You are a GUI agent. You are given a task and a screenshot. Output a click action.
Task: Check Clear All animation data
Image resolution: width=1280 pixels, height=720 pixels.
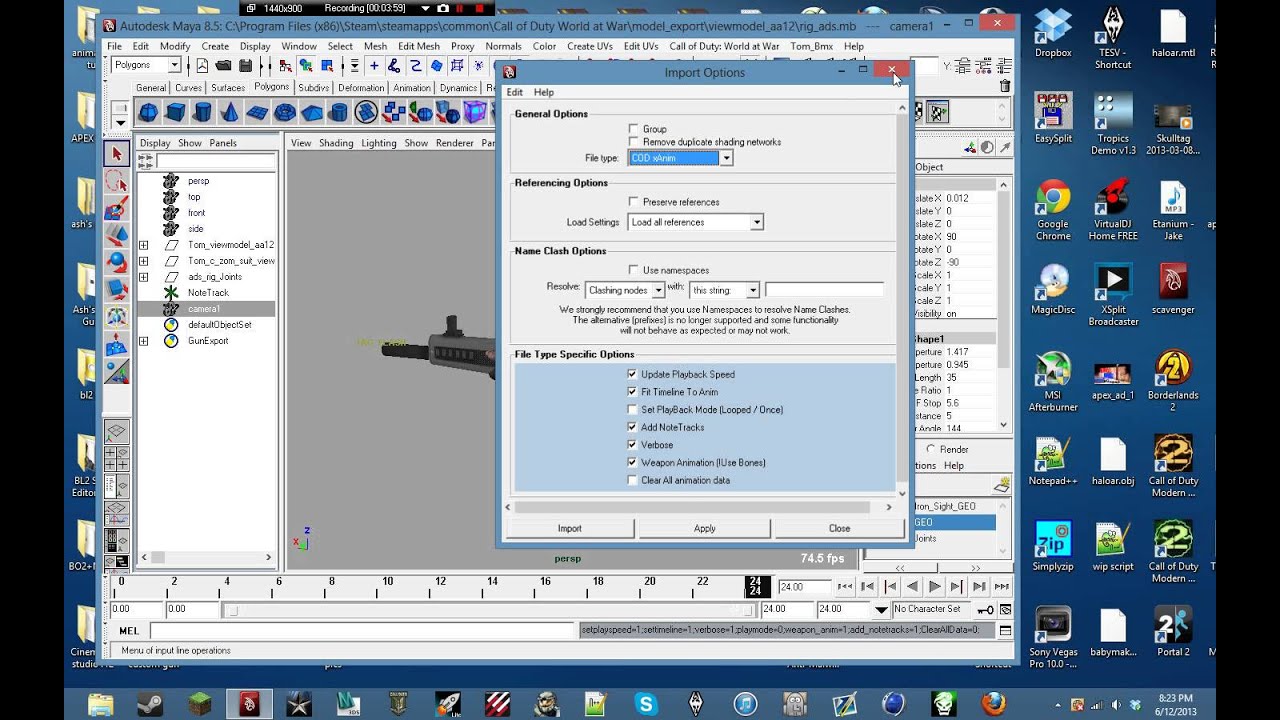pyautogui.click(x=632, y=480)
